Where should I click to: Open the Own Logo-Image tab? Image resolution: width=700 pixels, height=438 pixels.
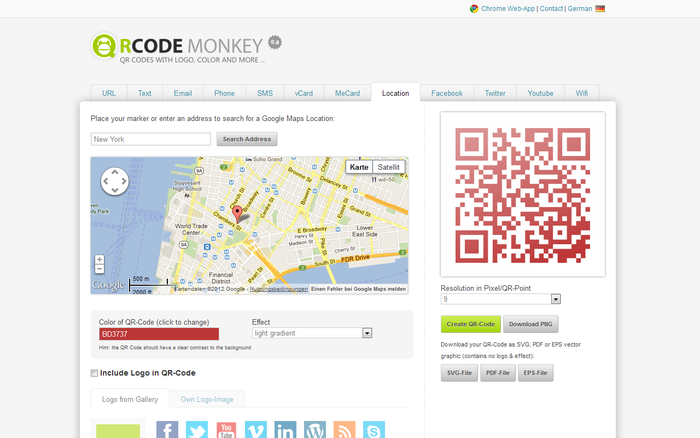tap(206, 400)
